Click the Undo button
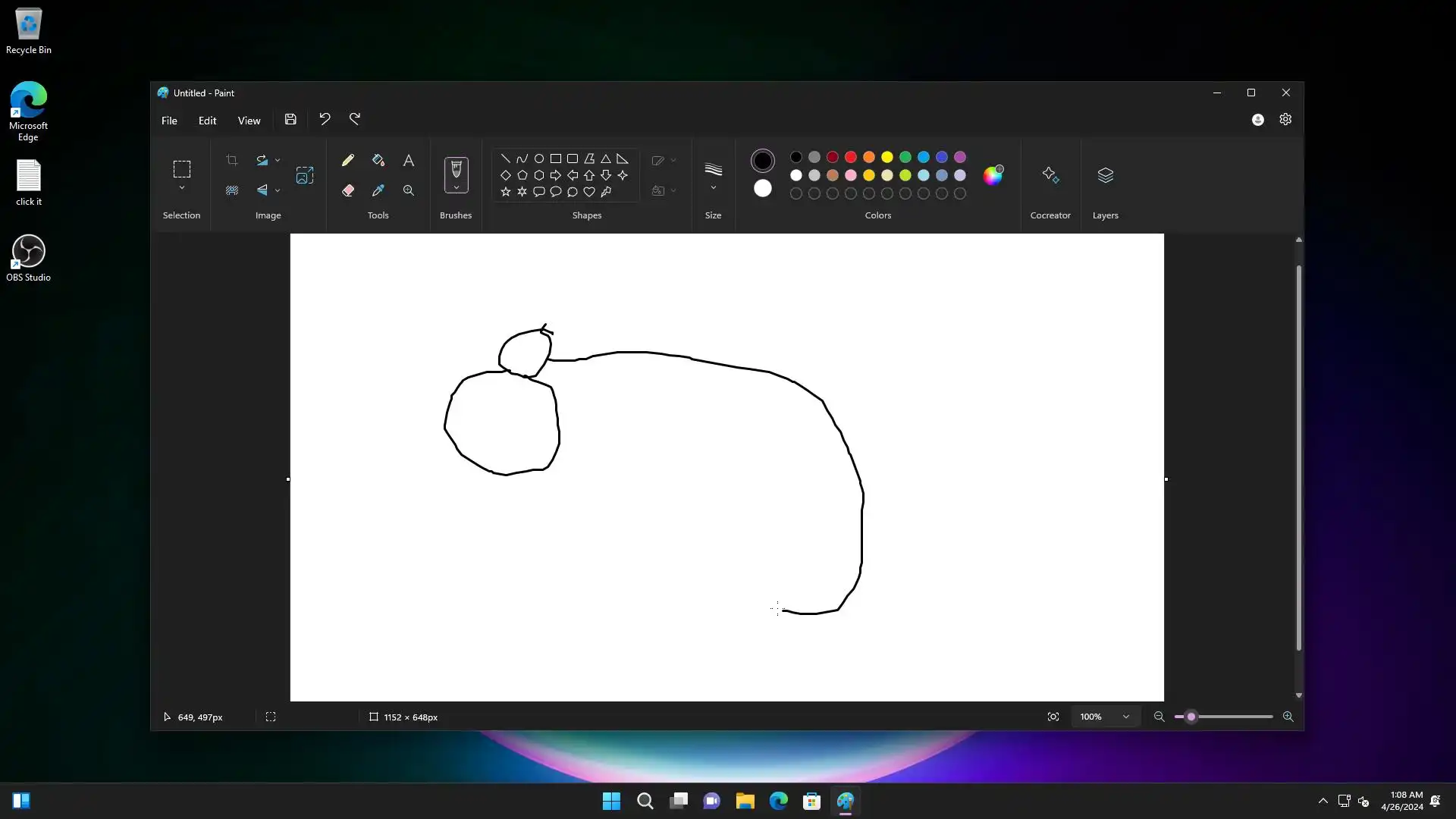1456x819 pixels. (325, 119)
